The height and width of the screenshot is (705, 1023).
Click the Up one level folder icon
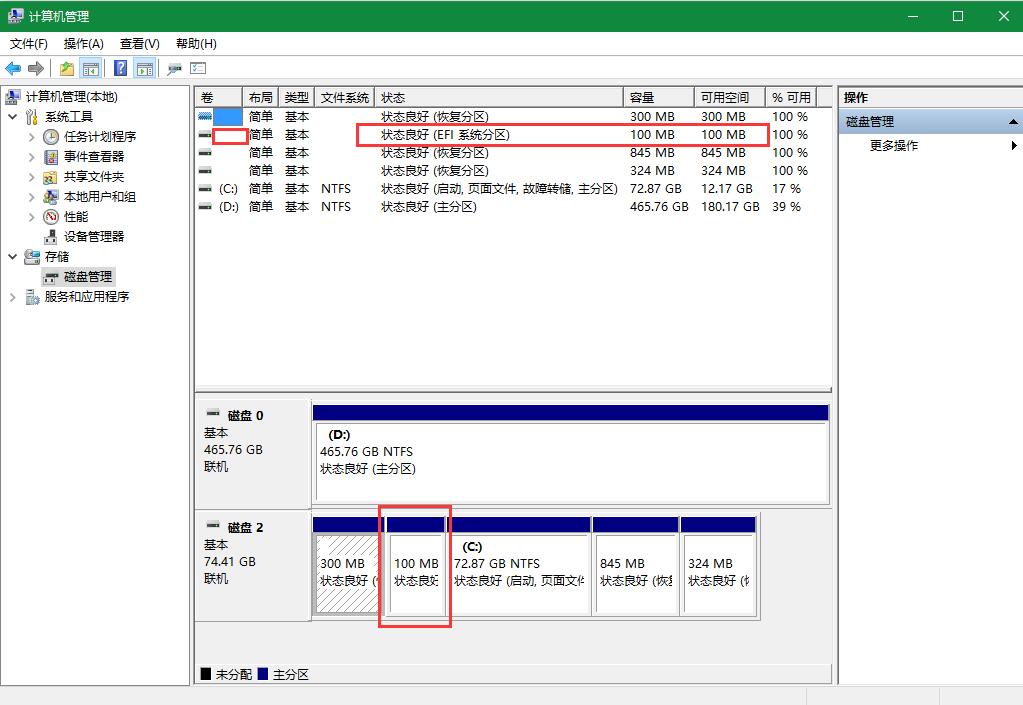[x=66, y=69]
